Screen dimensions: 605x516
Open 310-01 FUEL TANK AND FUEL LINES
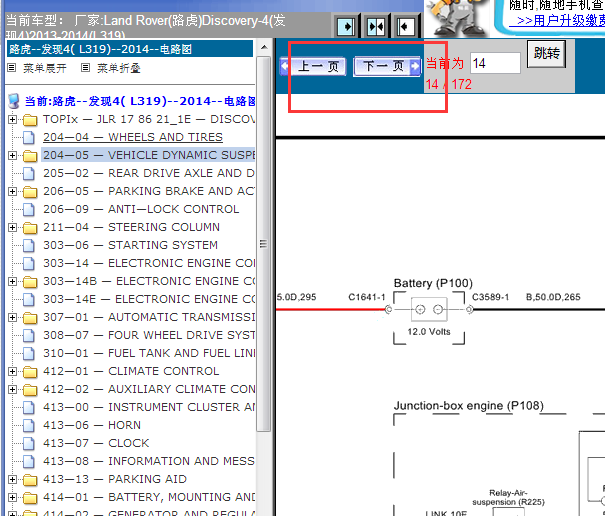click(x=149, y=353)
